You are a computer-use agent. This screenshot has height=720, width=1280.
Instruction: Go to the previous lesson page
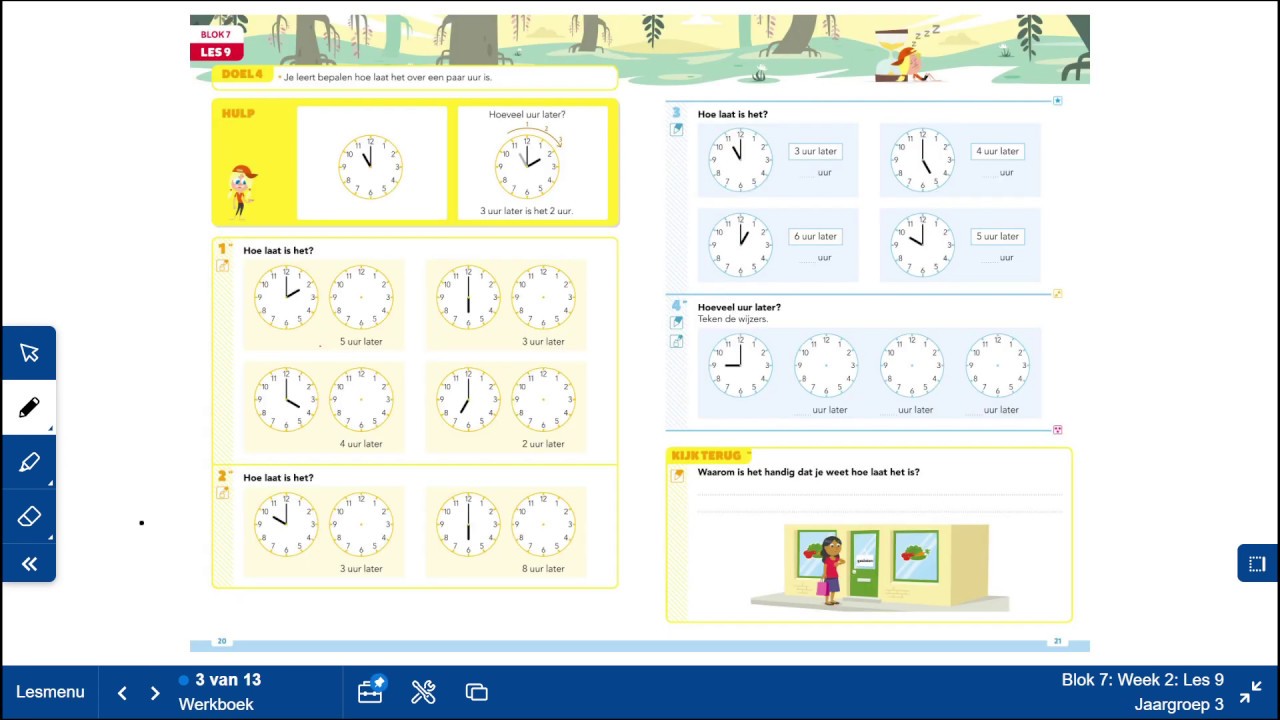[122, 693]
